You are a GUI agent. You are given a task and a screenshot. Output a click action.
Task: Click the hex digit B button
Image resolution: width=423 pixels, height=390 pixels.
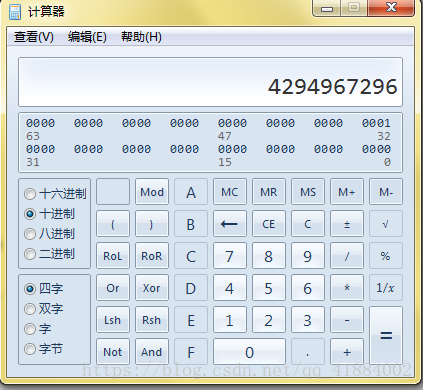tap(191, 224)
